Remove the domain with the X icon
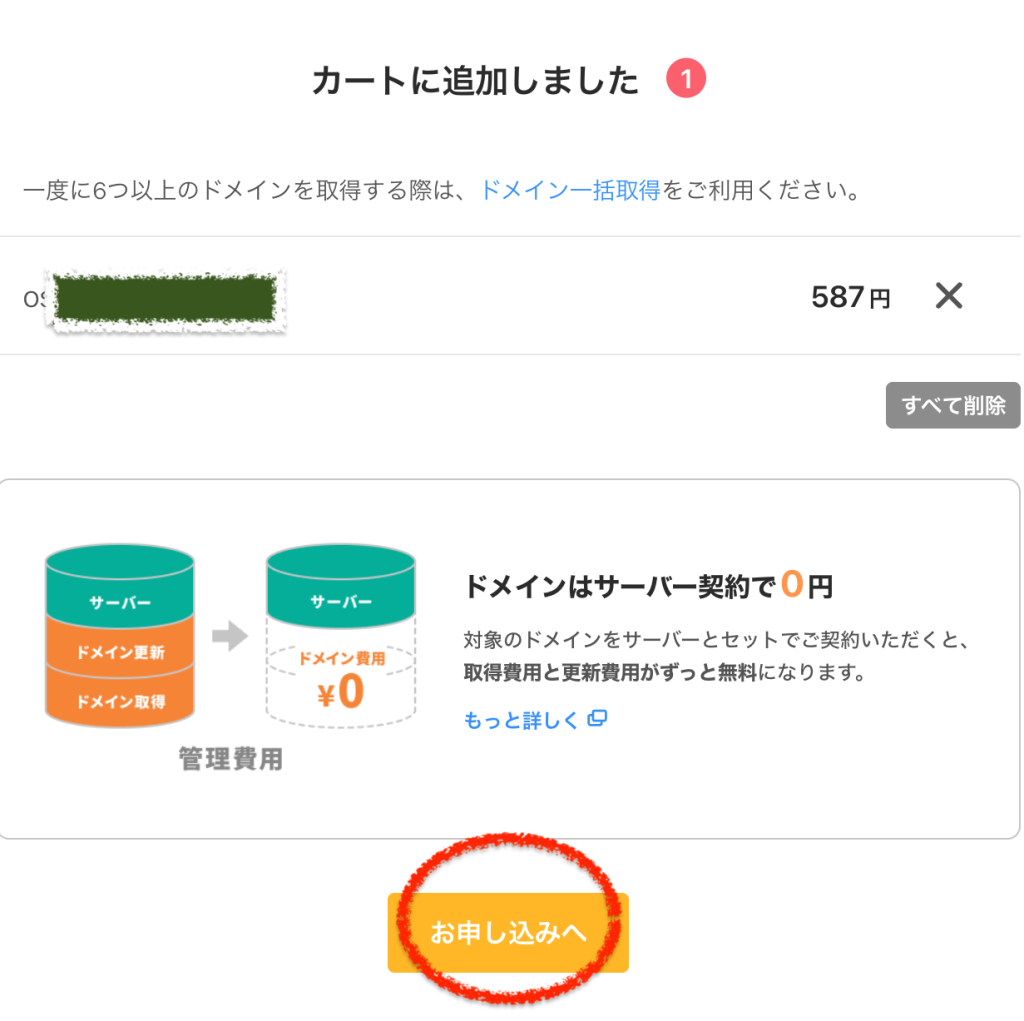 point(948,296)
